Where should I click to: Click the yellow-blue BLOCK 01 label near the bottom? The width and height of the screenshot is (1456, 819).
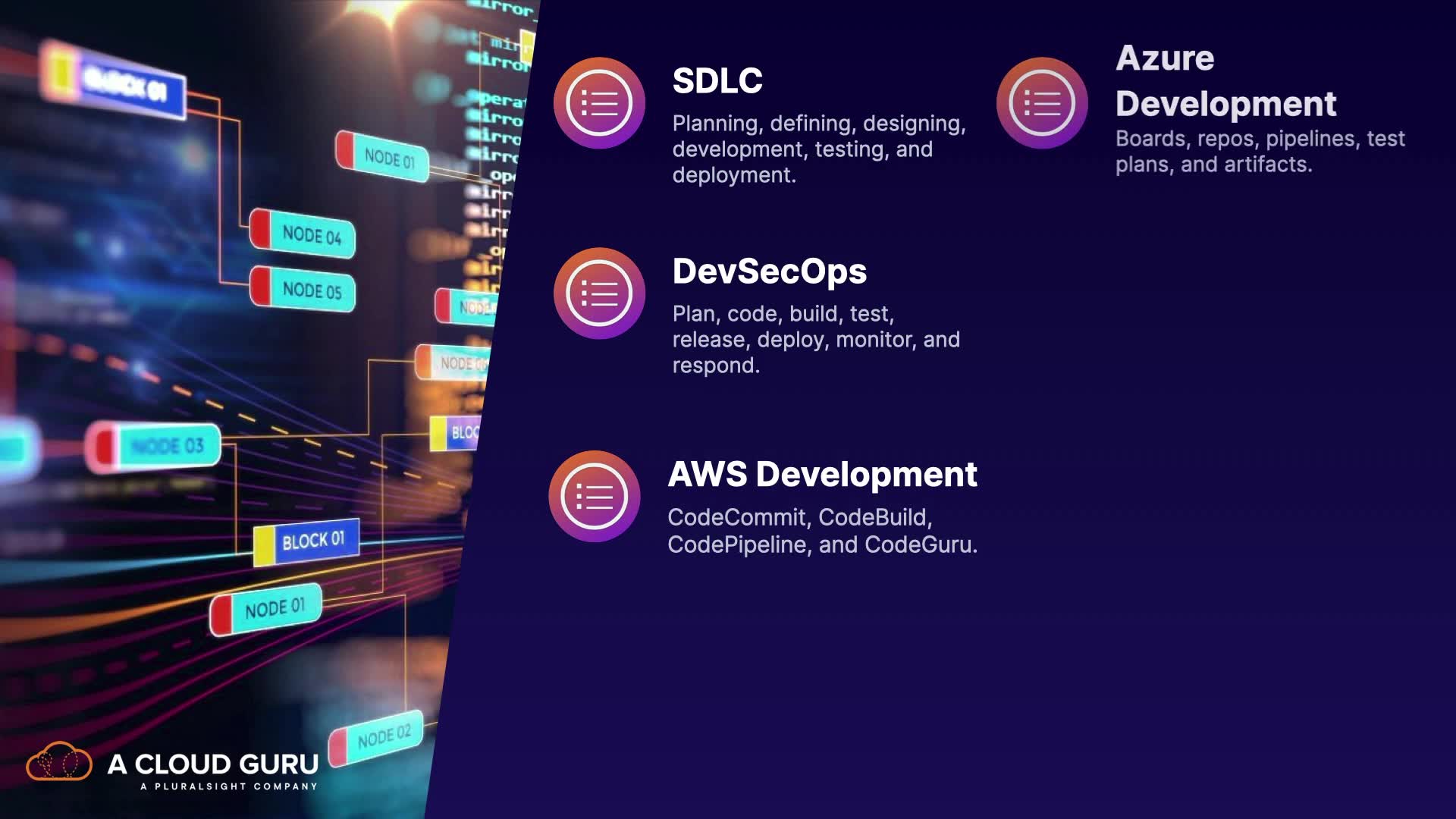pyautogui.click(x=312, y=541)
